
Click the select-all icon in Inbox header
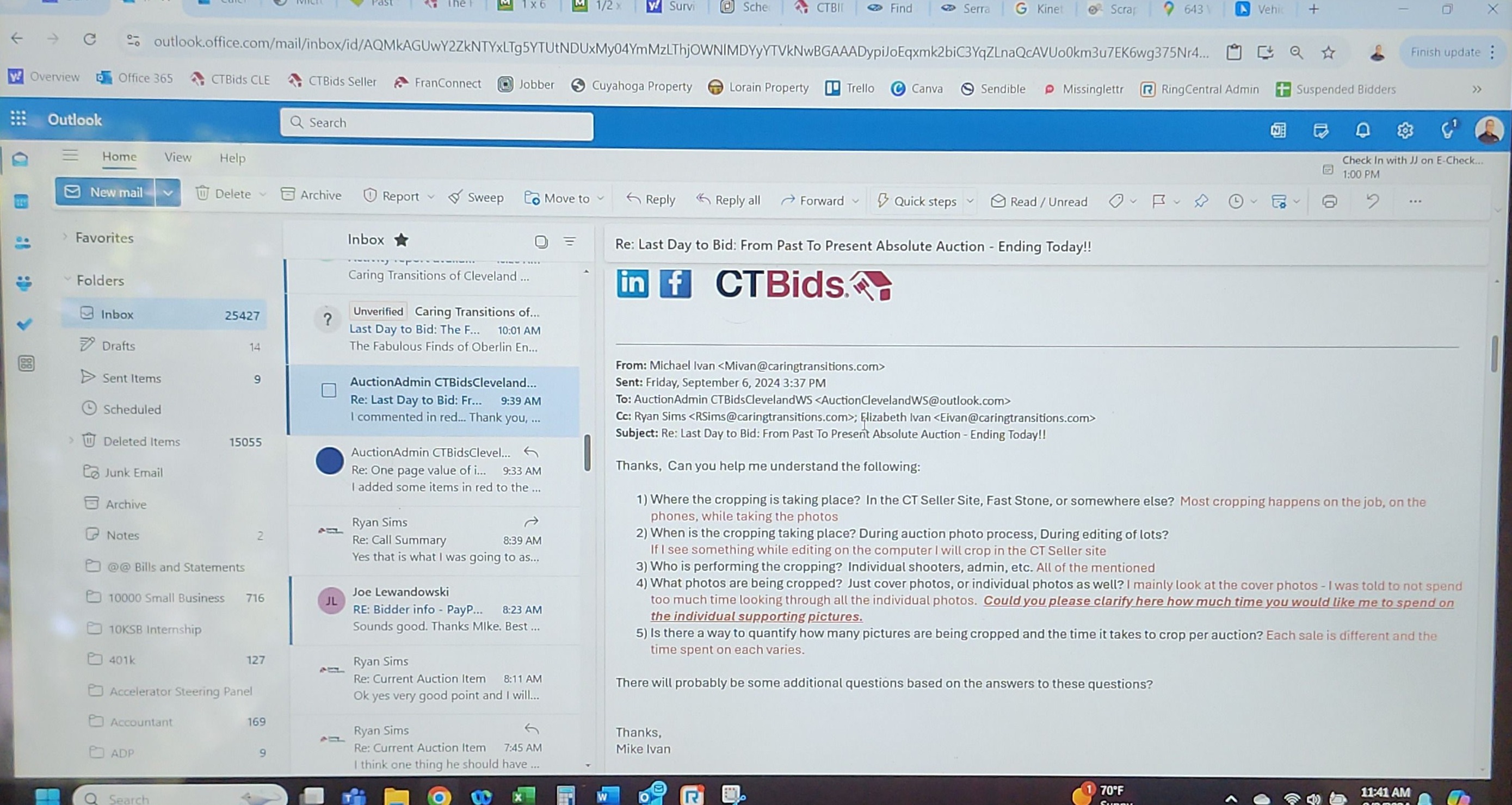point(541,241)
